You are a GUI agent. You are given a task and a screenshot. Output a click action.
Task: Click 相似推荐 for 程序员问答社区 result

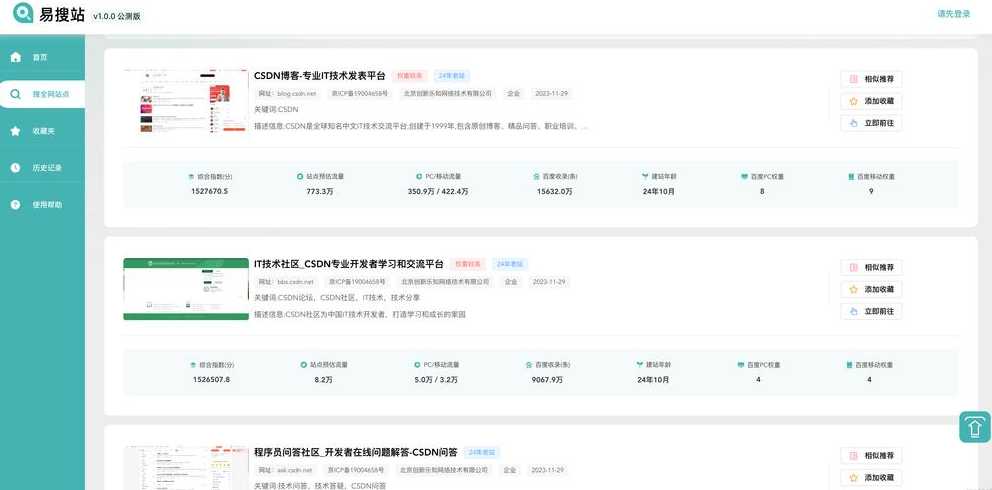871,455
